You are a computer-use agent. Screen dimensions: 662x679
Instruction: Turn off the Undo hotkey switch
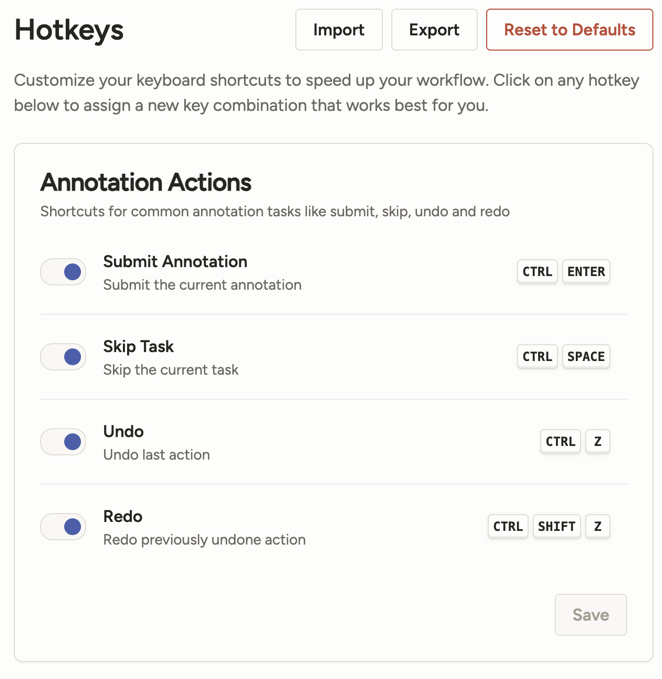tap(63, 441)
